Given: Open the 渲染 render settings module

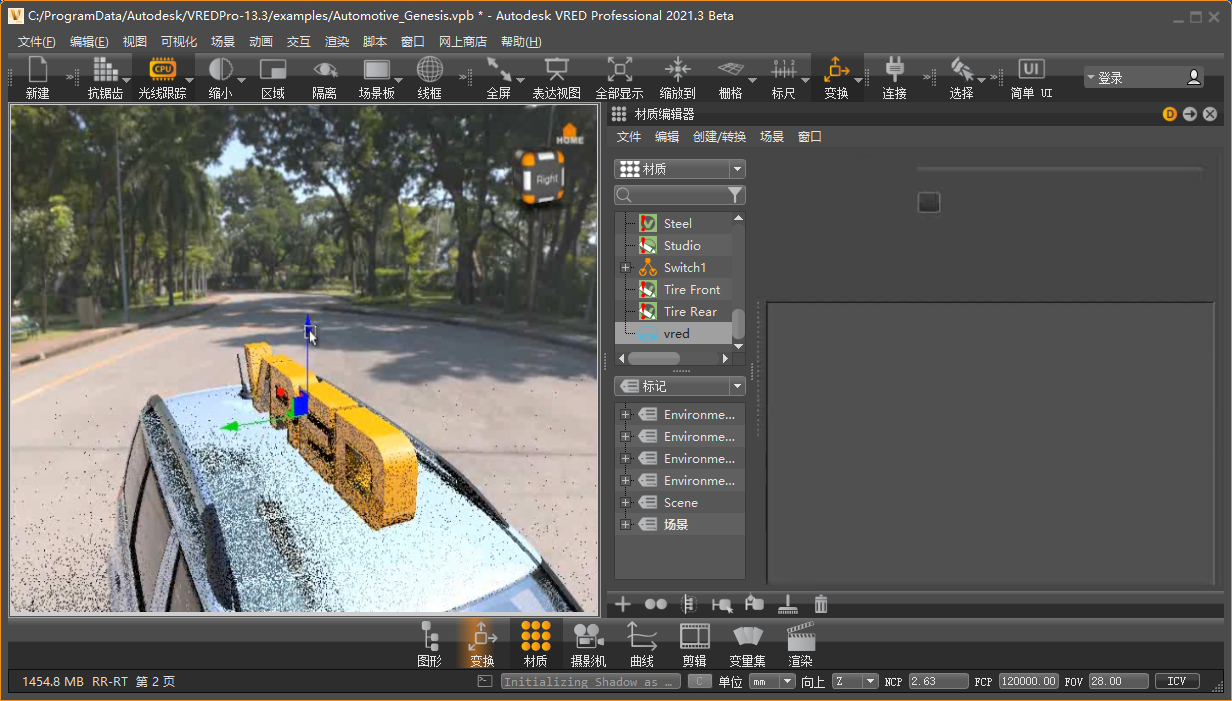Looking at the screenshot, I should pyautogui.click(x=800, y=644).
